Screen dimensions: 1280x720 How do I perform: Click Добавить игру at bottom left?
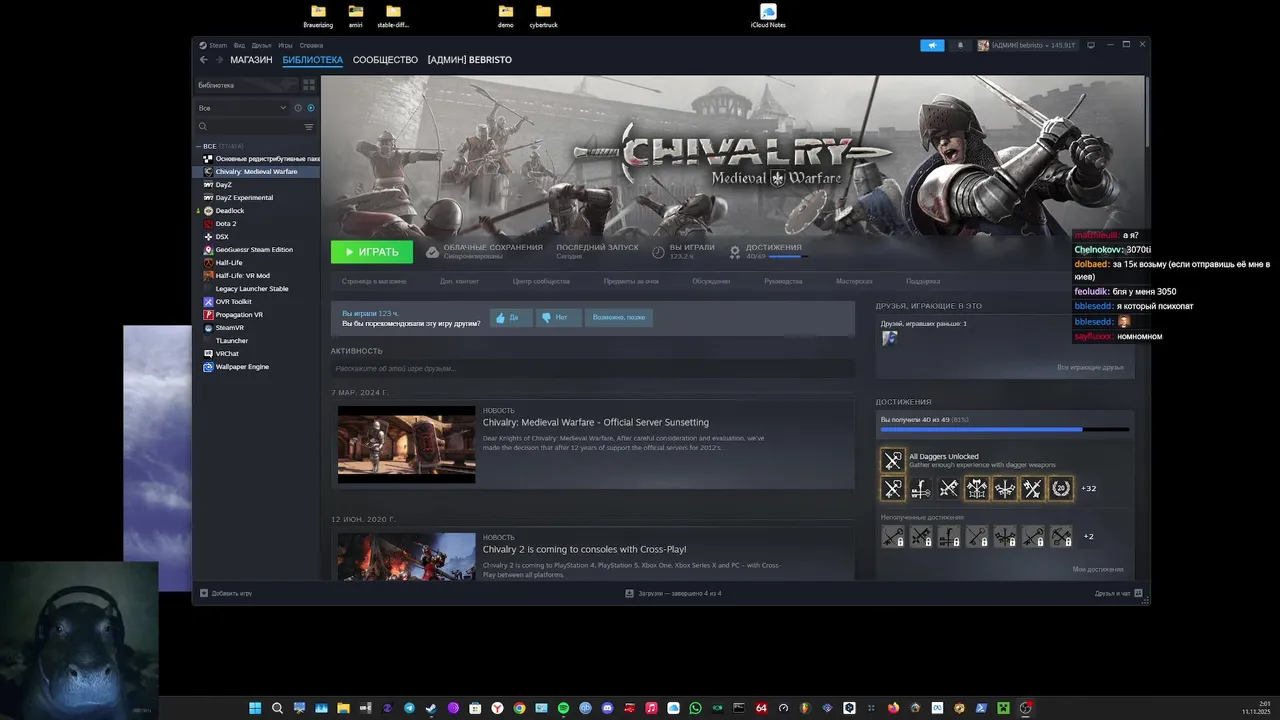(226, 593)
